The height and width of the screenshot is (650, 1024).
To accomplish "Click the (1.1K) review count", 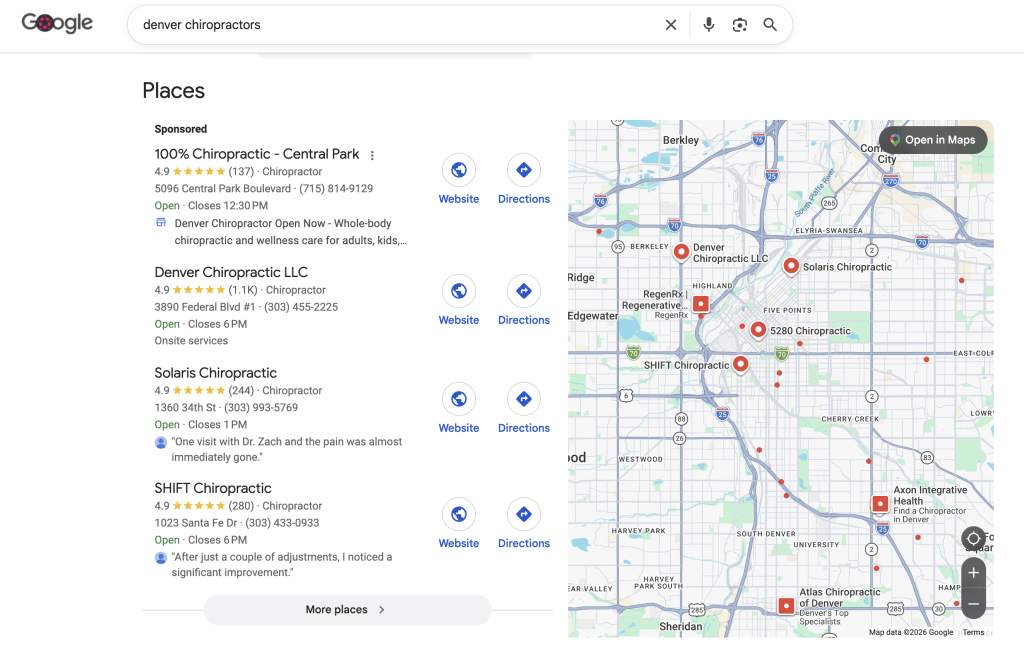I will [x=243, y=290].
